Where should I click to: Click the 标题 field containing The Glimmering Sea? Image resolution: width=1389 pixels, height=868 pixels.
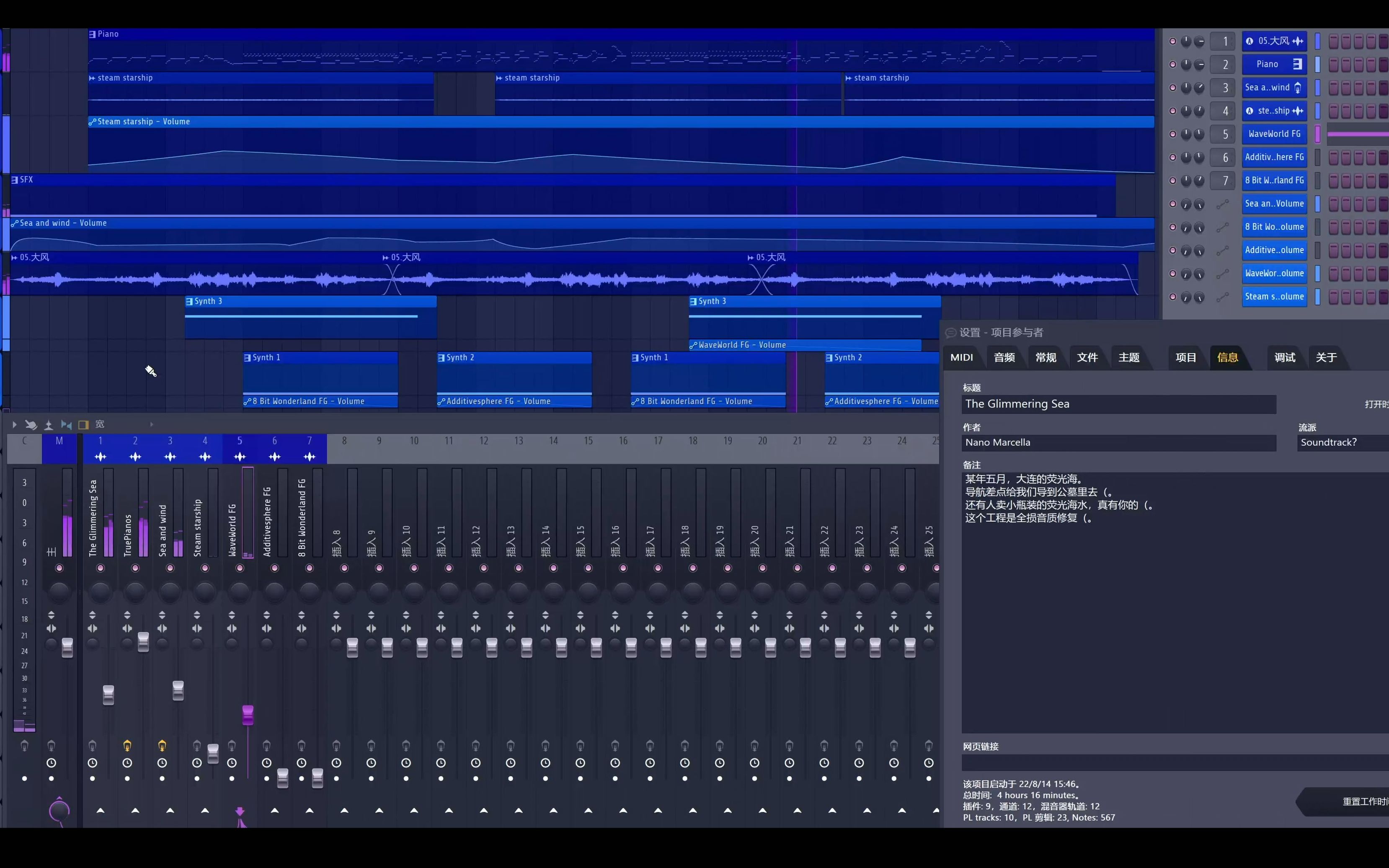pos(1119,404)
